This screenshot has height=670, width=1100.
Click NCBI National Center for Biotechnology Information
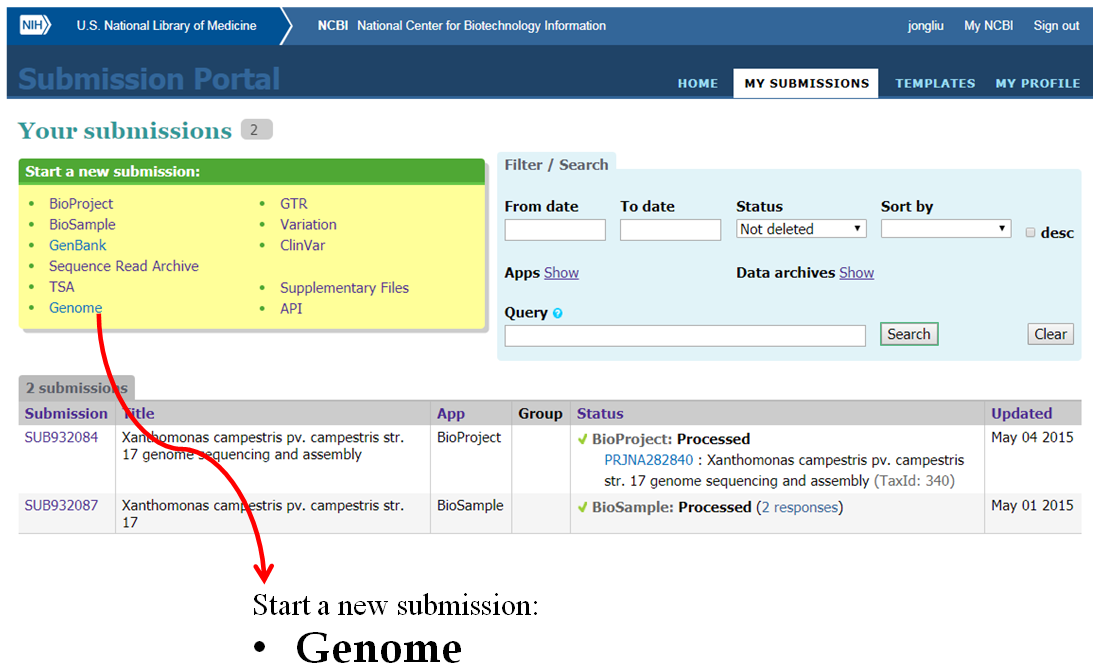tap(462, 26)
